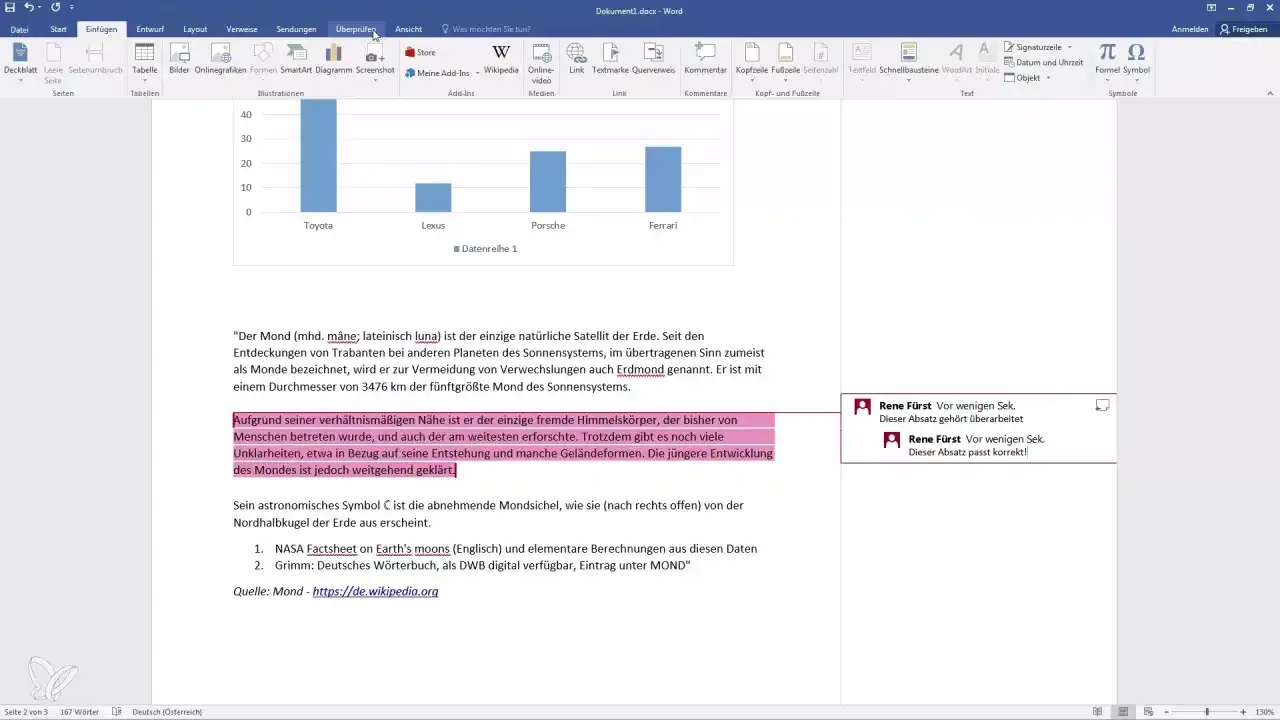Switch to the Entwurf tab
The height and width of the screenshot is (720, 1280).
[x=149, y=29]
